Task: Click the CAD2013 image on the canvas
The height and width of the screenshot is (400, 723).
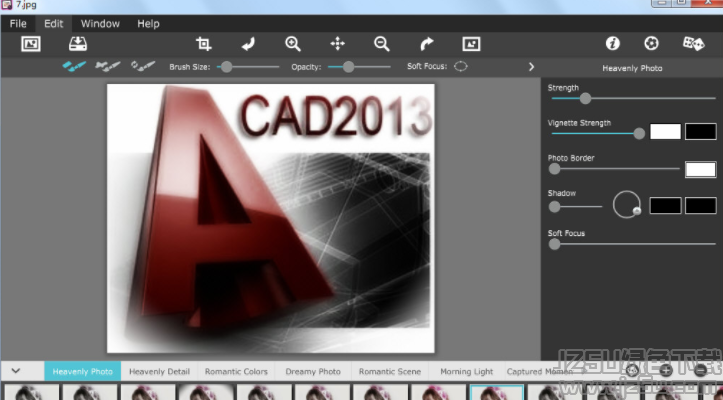Action: point(271,218)
